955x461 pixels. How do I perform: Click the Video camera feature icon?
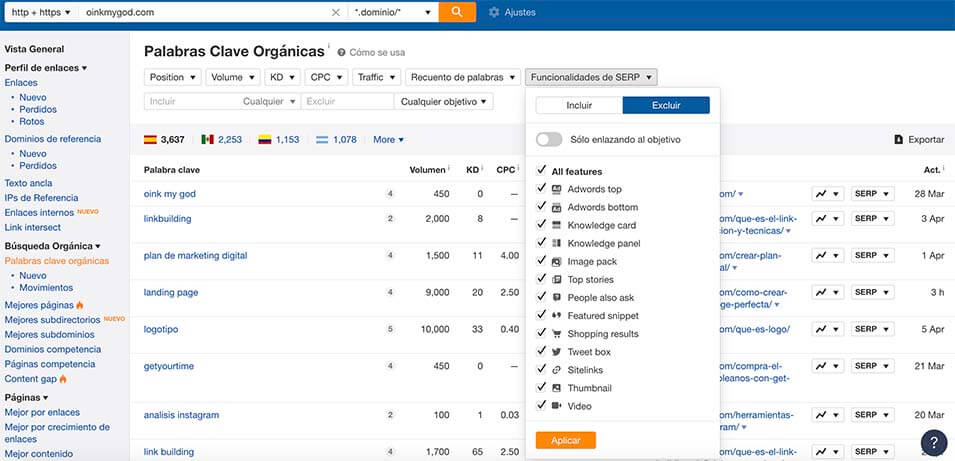click(x=556, y=406)
